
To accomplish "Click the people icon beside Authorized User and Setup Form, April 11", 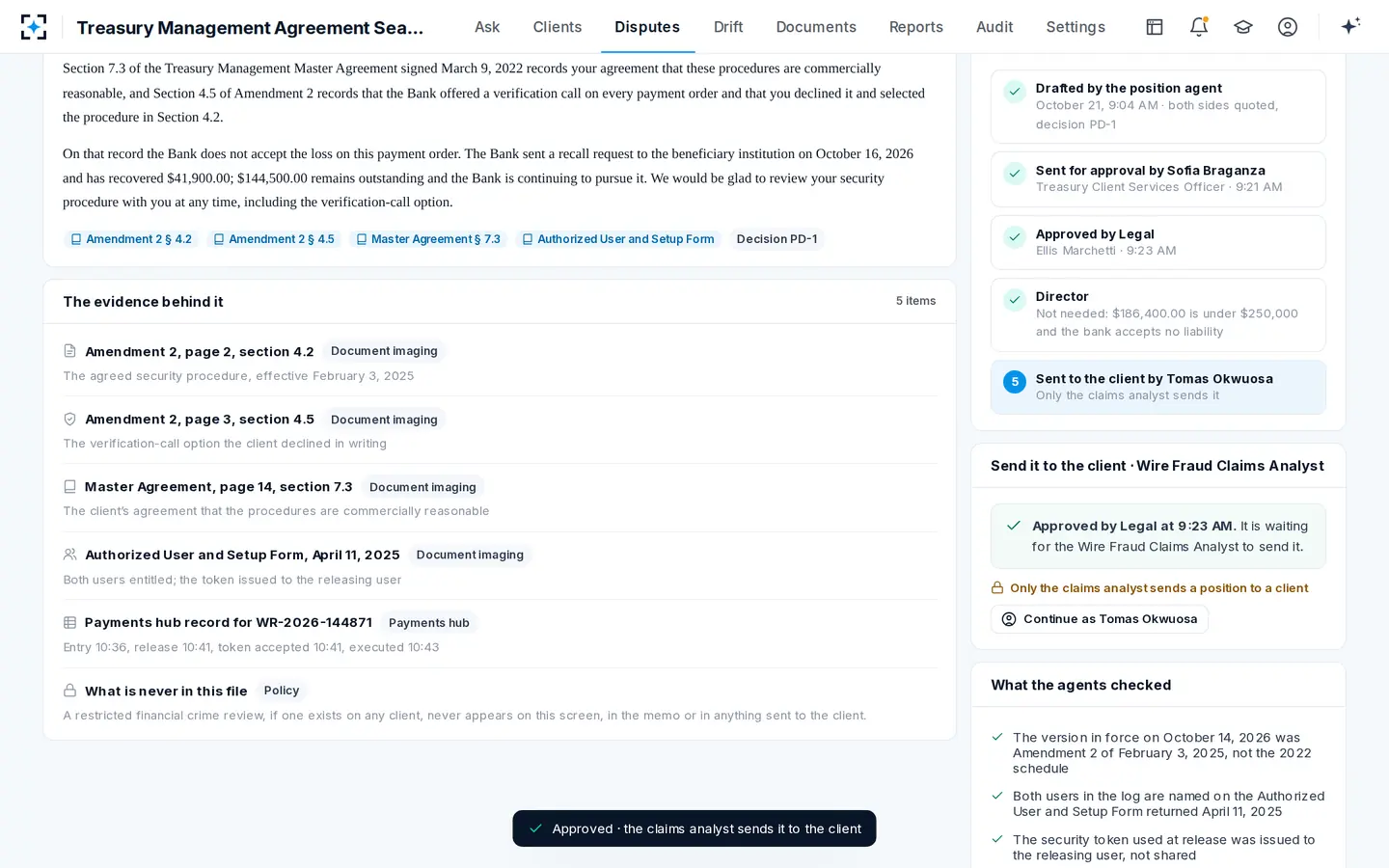I will (69, 555).
